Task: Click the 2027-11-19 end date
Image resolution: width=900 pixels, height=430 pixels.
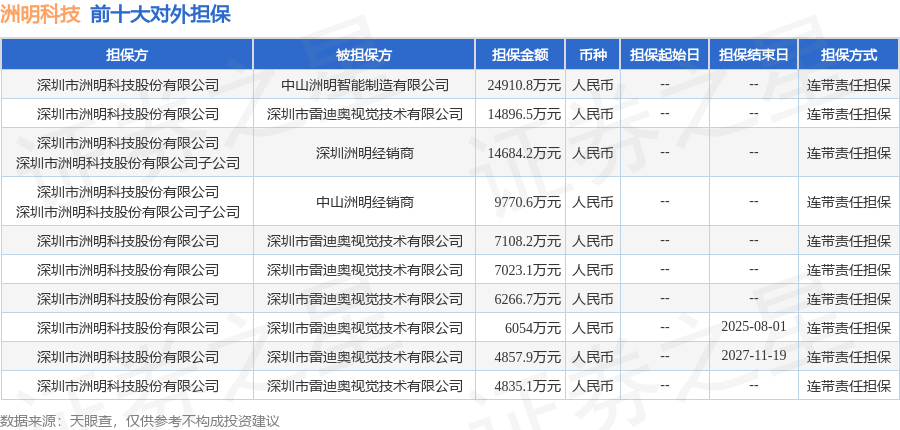Action: tap(754, 356)
